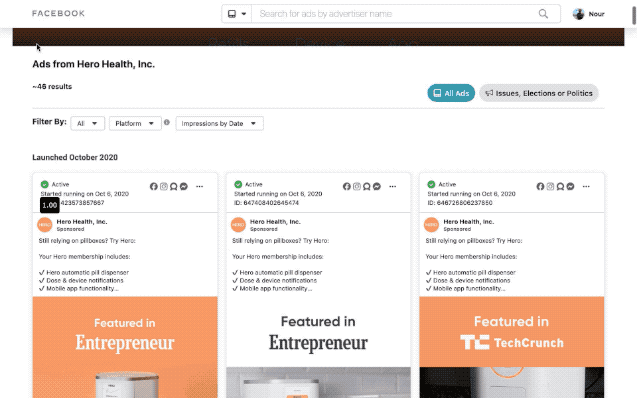
Task: Select Issues, Elections or Politics button
Action: pos(539,93)
